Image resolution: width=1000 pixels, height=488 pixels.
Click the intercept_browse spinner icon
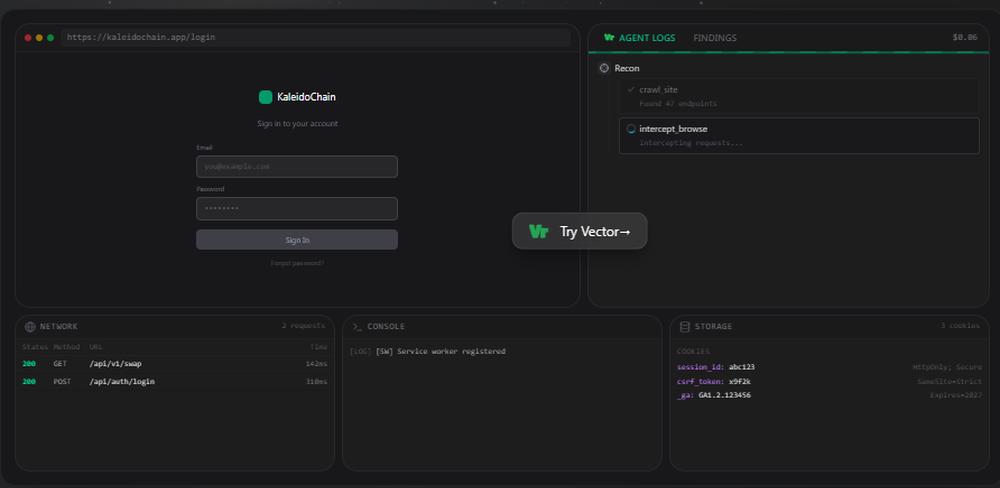[631, 129]
